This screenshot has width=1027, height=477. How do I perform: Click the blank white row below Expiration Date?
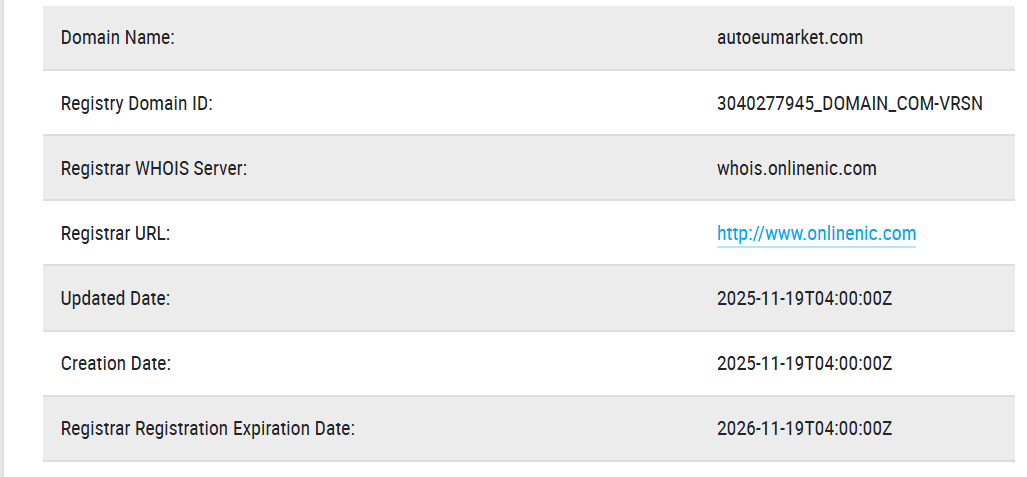(500, 470)
